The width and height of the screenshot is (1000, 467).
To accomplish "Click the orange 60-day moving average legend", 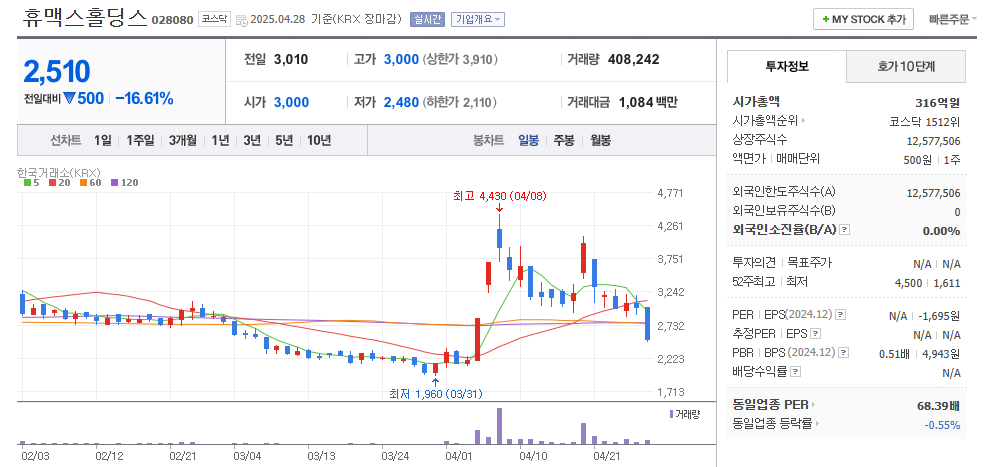I will point(90,182).
